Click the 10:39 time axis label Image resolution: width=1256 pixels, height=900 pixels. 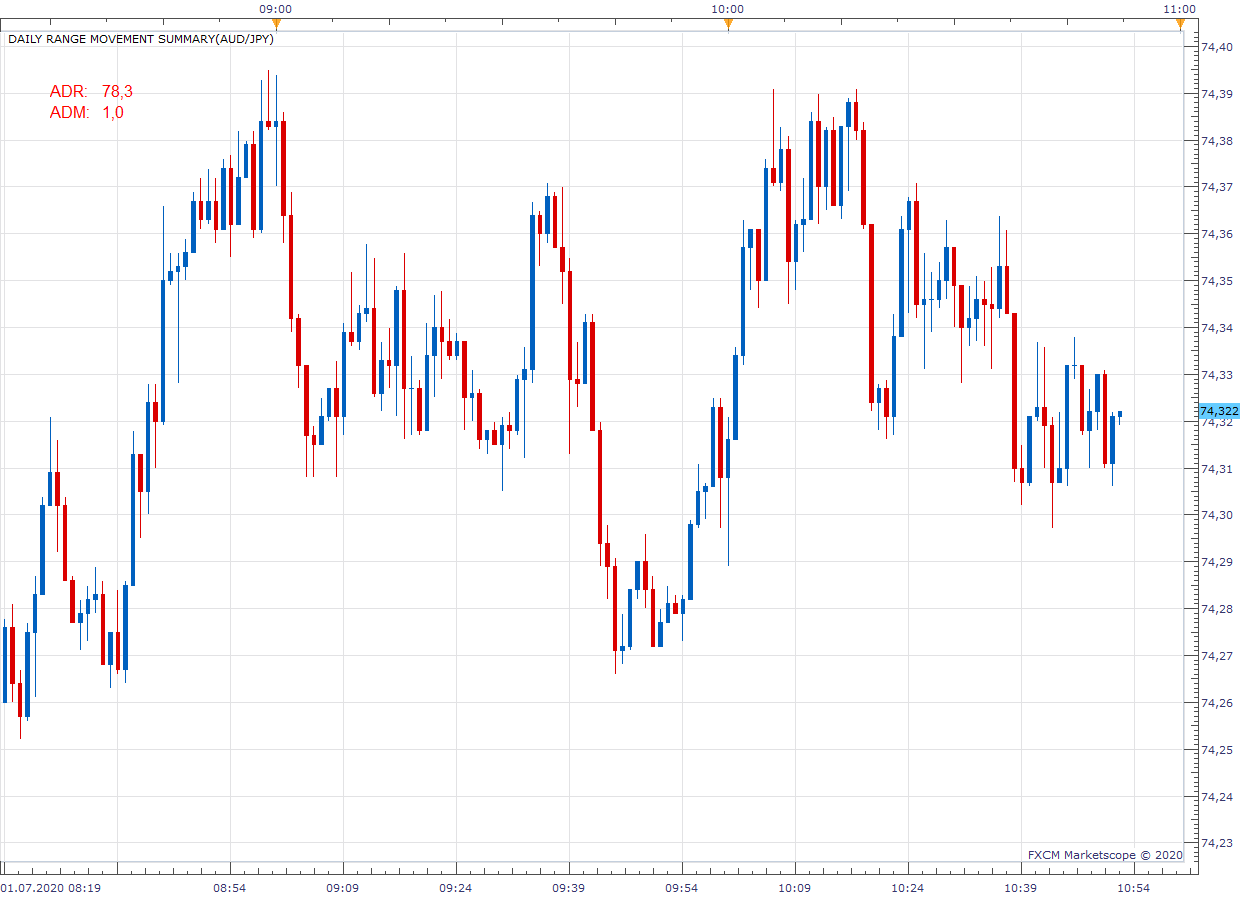point(1021,887)
